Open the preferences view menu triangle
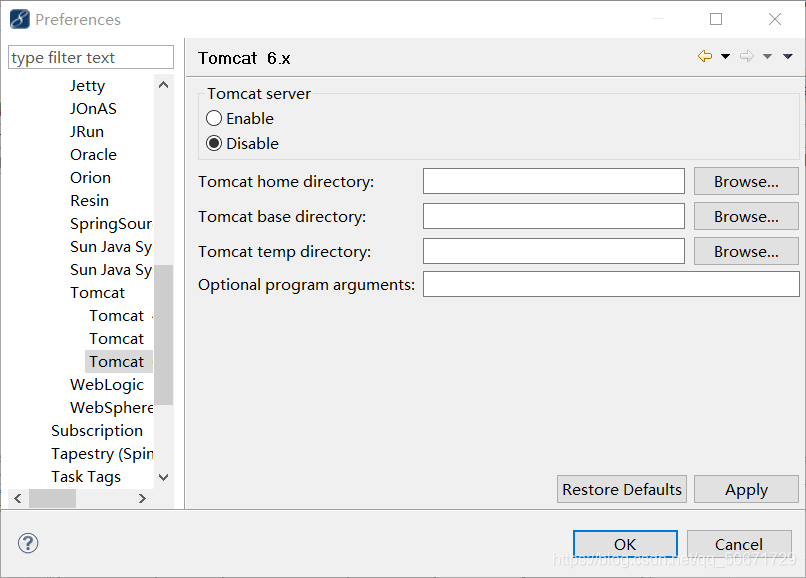The height and width of the screenshot is (578, 806). [x=787, y=57]
